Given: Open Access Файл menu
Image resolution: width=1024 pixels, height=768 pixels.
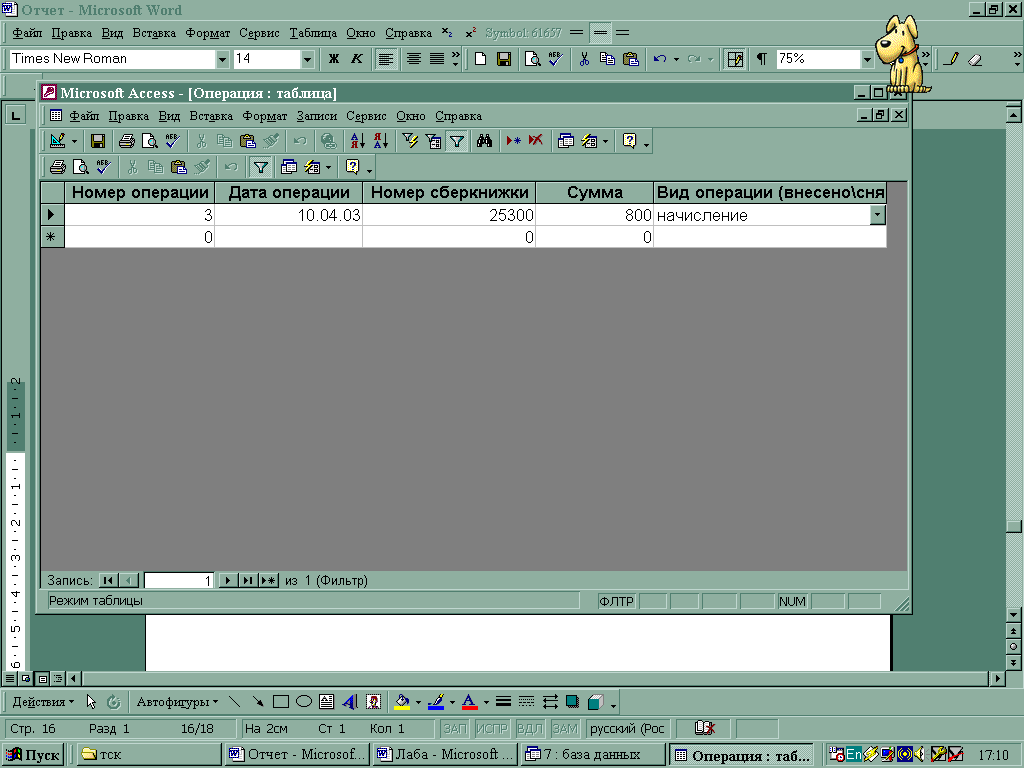Looking at the screenshot, I should (84, 116).
